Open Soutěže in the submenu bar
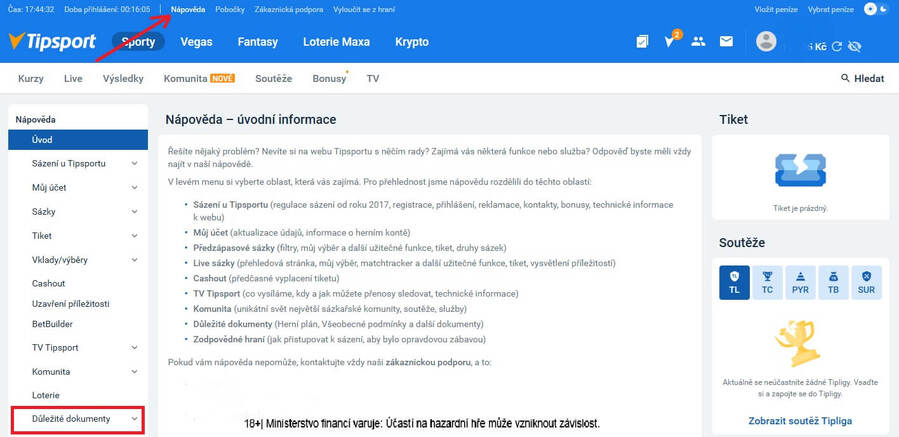899x437 pixels. [x=273, y=79]
